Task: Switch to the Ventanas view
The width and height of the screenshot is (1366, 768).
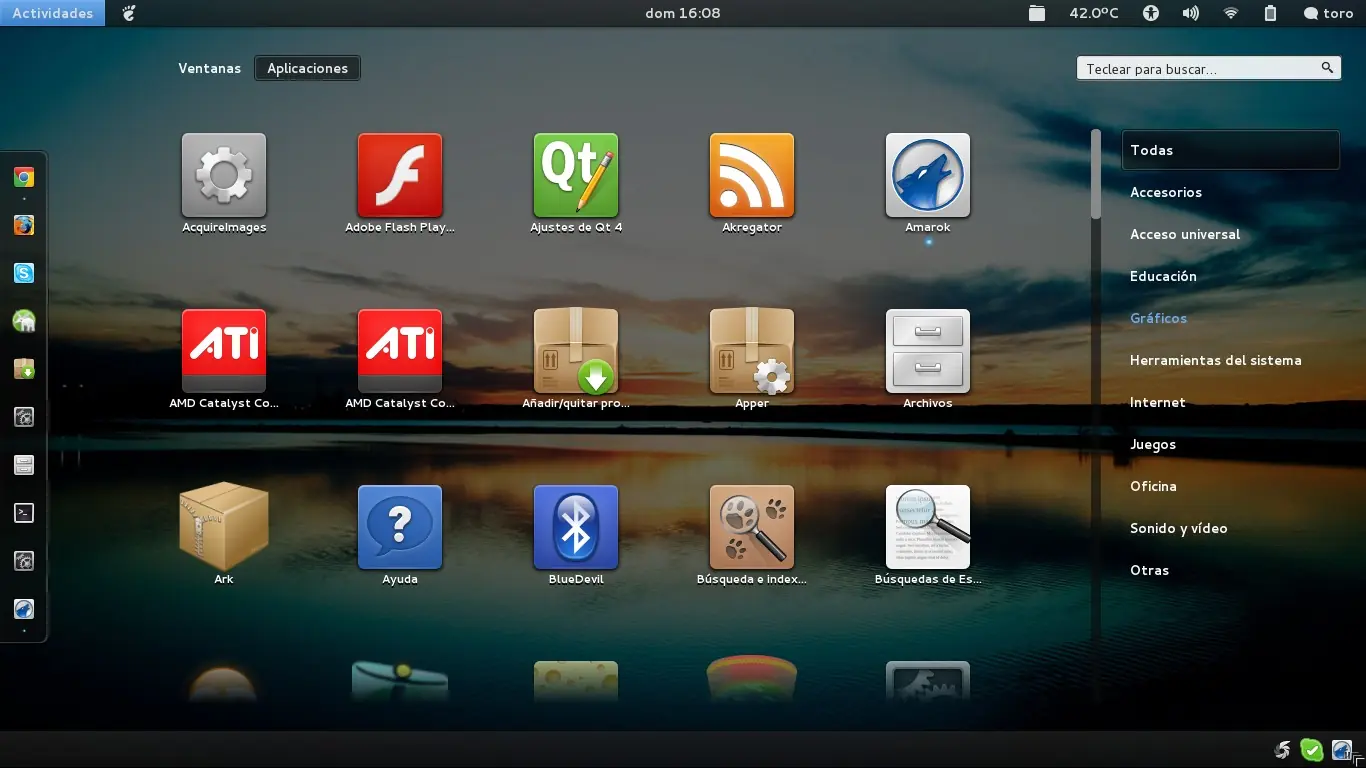Action: coord(210,68)
